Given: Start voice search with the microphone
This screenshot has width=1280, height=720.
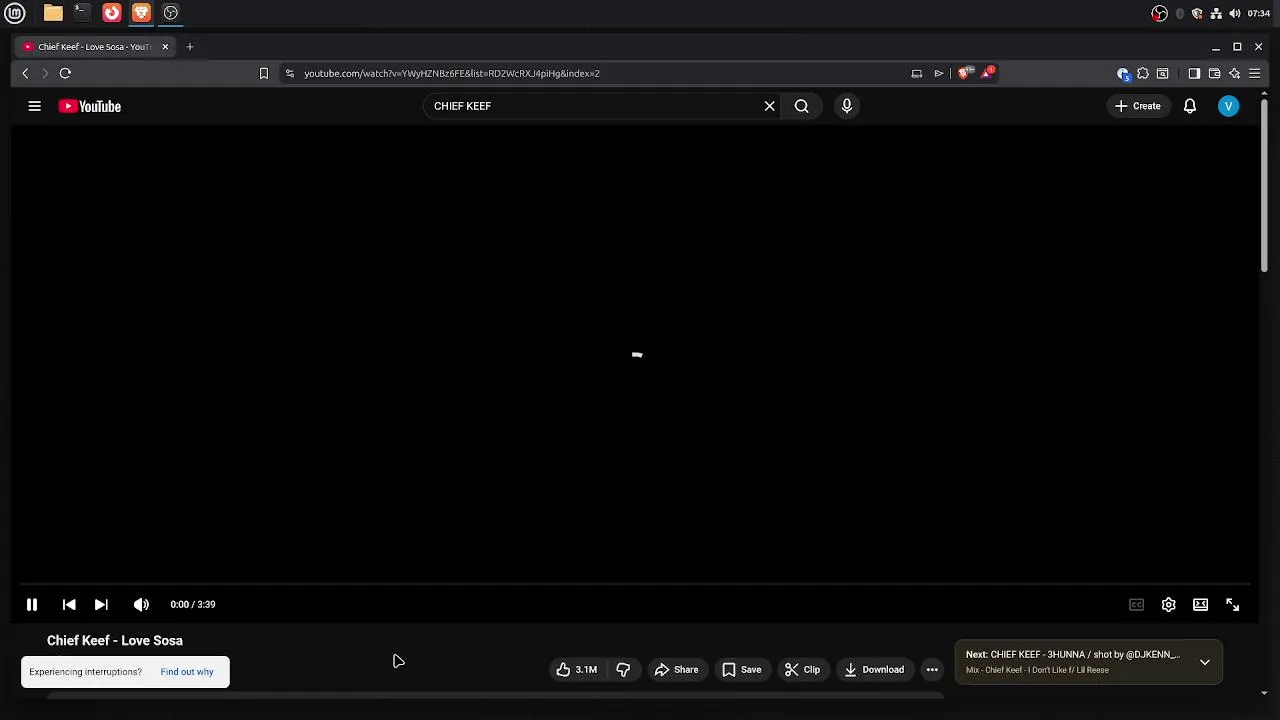Looking at the screenshot, I should (847, 106).
